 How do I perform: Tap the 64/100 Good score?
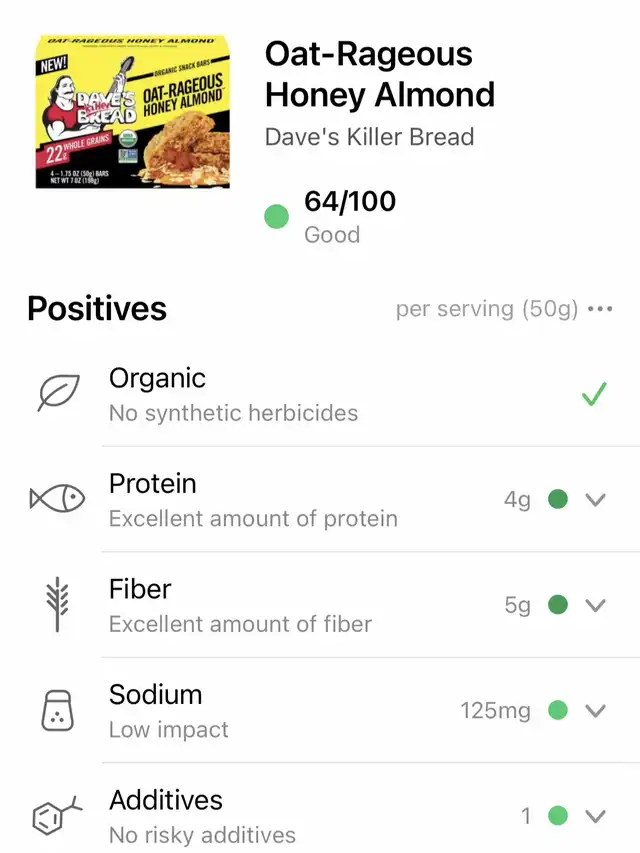pos(349,216)
